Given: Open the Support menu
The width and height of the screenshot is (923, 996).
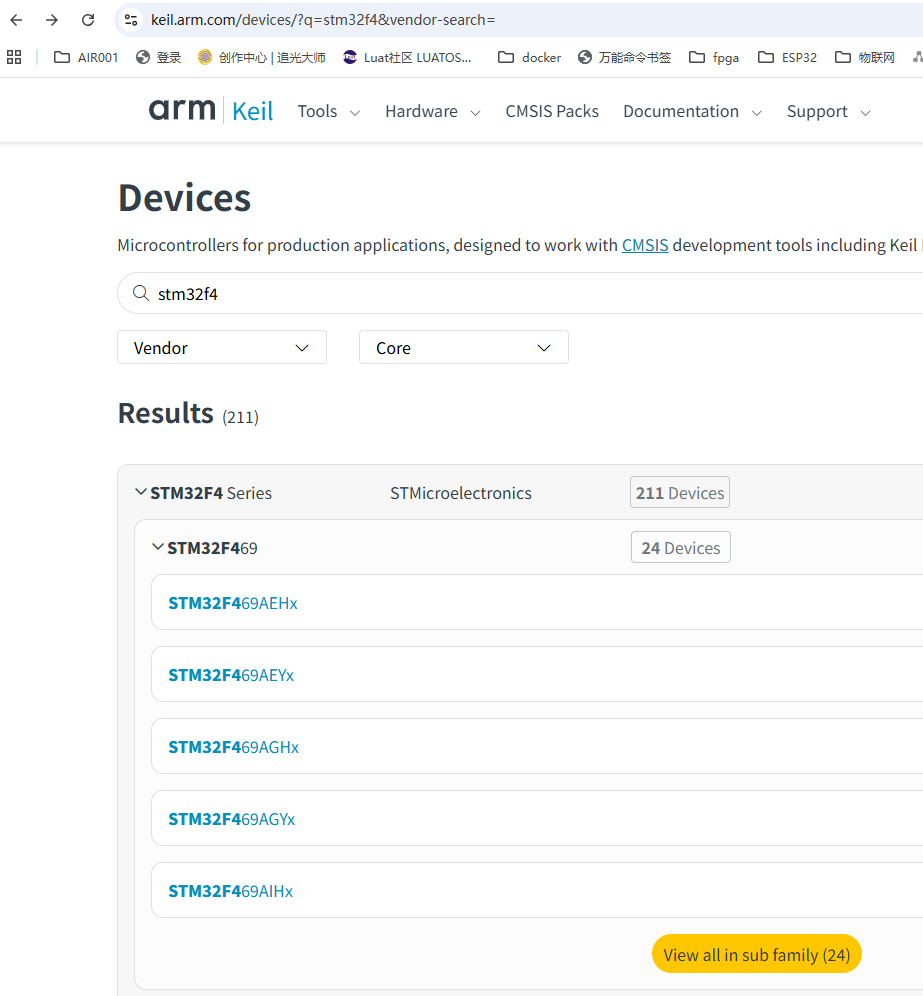Looking at the screenshot, I should click(828, 112).
